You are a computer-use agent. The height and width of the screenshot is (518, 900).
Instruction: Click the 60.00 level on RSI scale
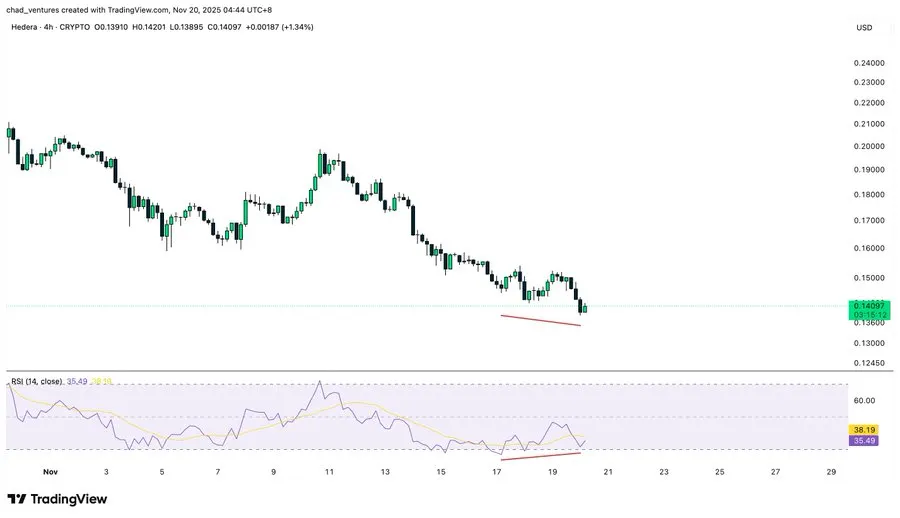point(864,401)
